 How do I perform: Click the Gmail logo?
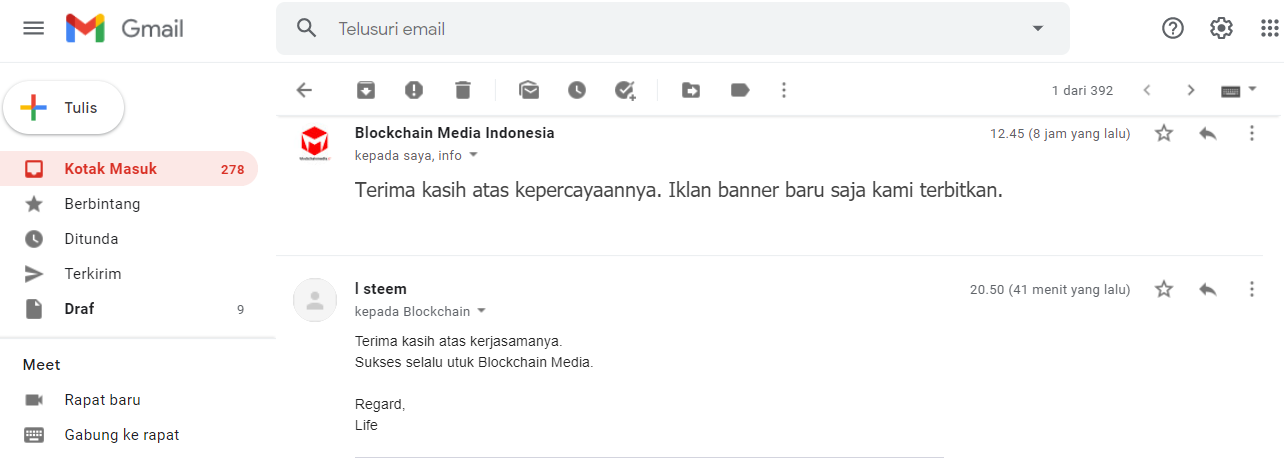pos(125,28)
